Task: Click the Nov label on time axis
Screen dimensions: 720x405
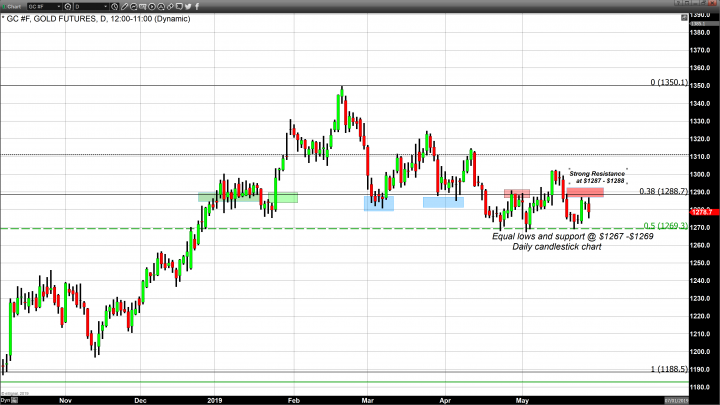Action: pos(65,400)
